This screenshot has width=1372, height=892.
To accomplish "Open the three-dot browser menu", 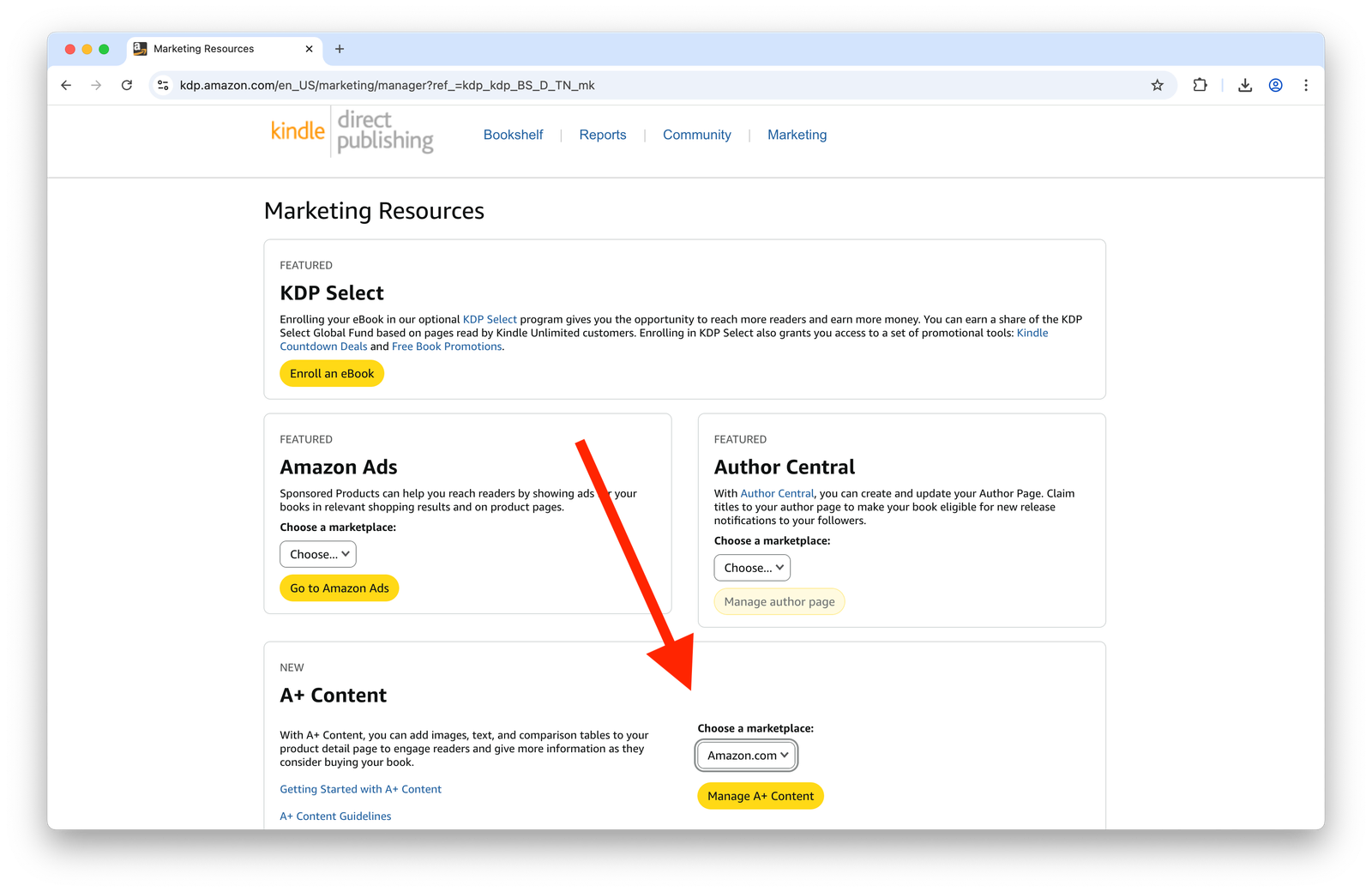I will pyautogui.click(x=1306, y=85).
